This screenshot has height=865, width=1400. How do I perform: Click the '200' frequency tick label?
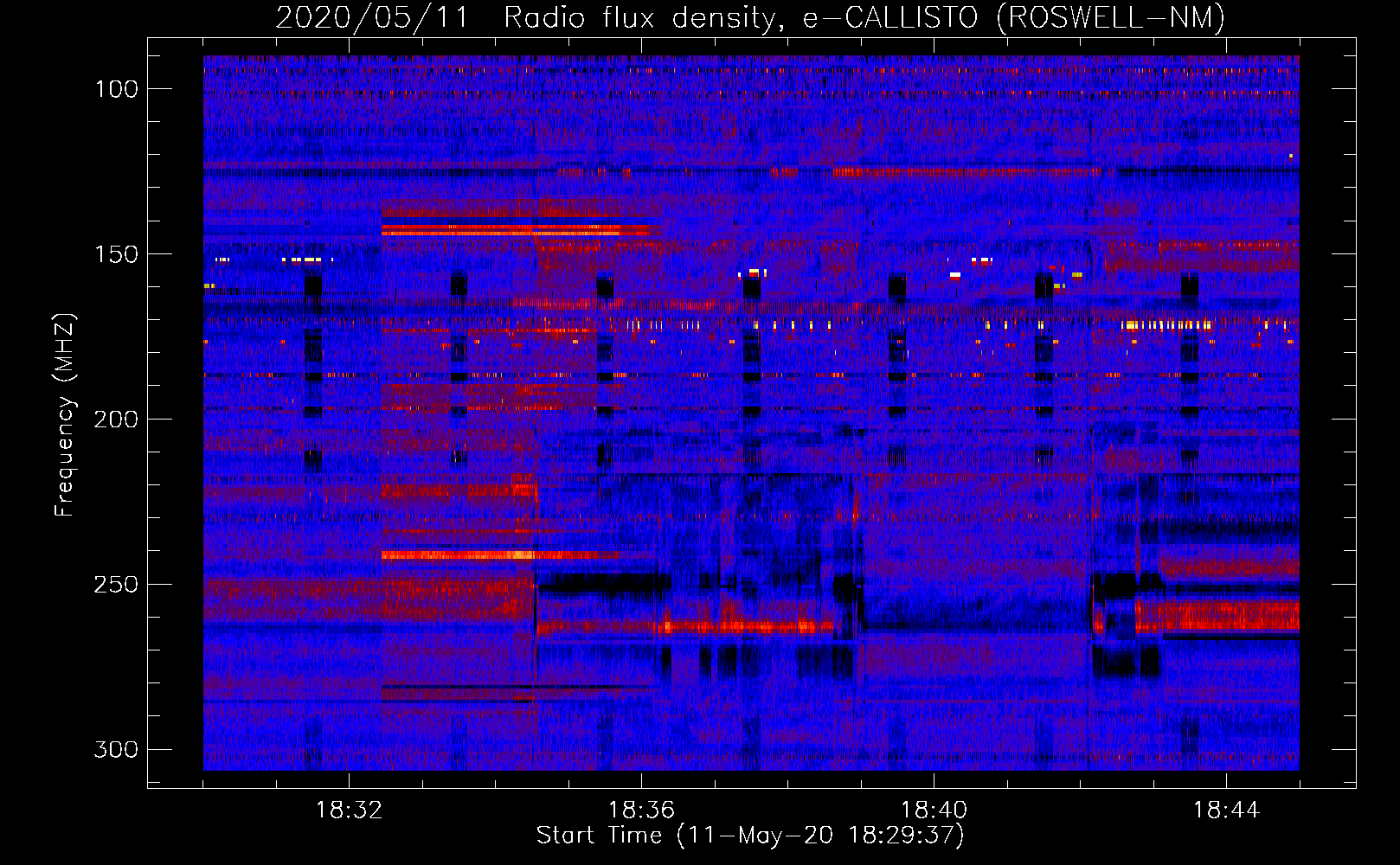(x=116, y=420)
